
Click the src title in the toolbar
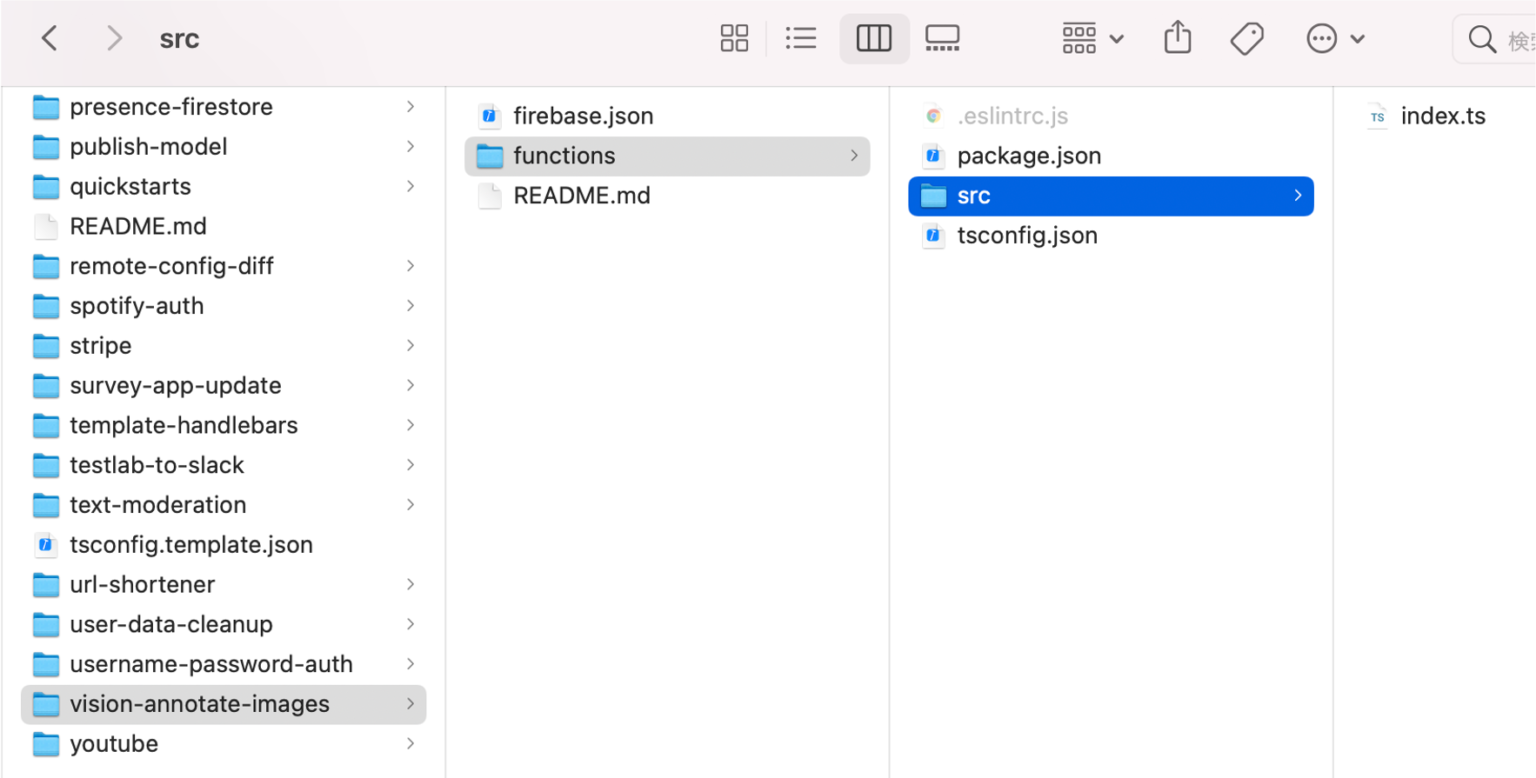coord(179,38)
